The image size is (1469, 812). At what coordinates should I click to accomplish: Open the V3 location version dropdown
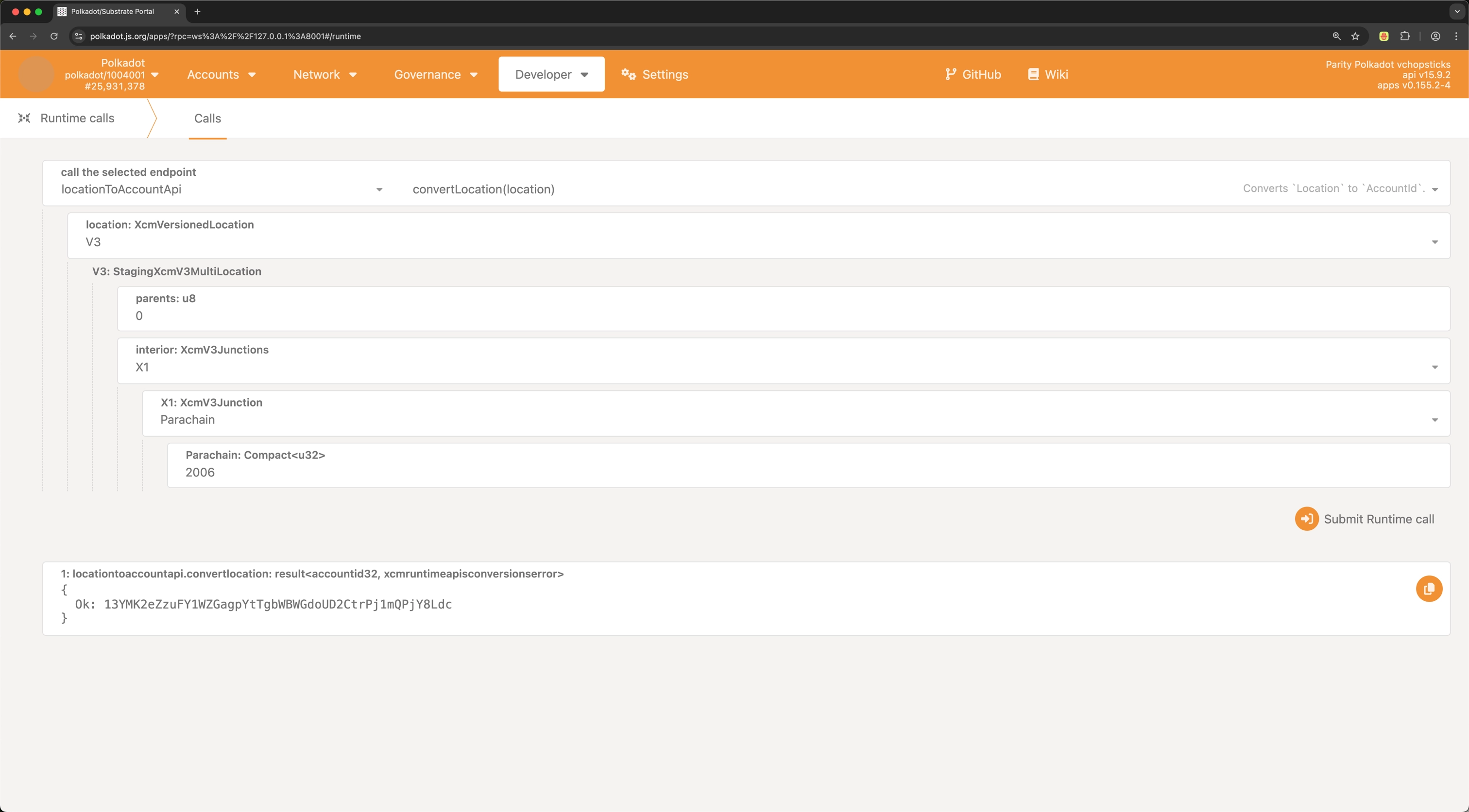(1434, 242)
